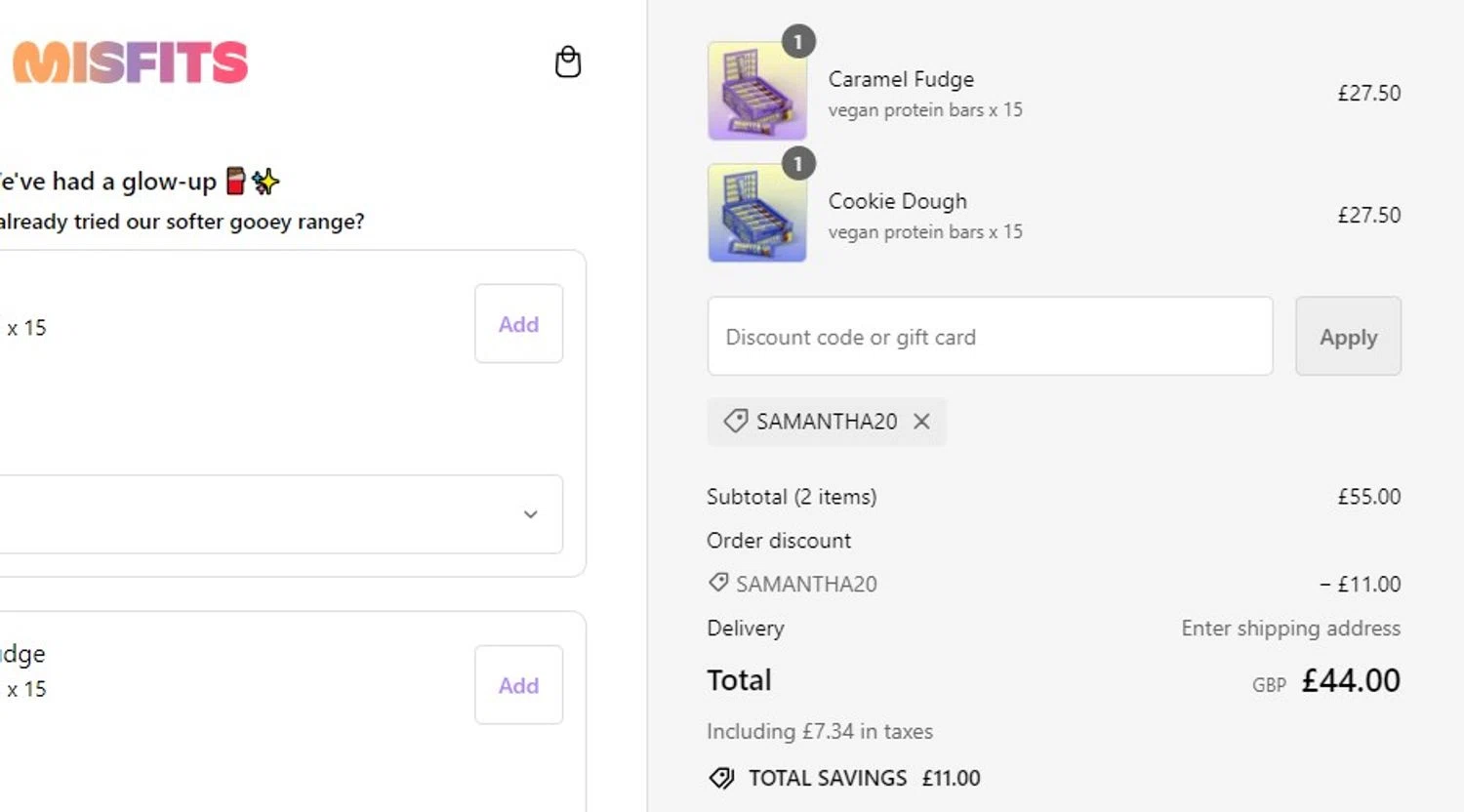Click the Enter shipping address text
The image size is (1464, 812).
point(1290,628)
